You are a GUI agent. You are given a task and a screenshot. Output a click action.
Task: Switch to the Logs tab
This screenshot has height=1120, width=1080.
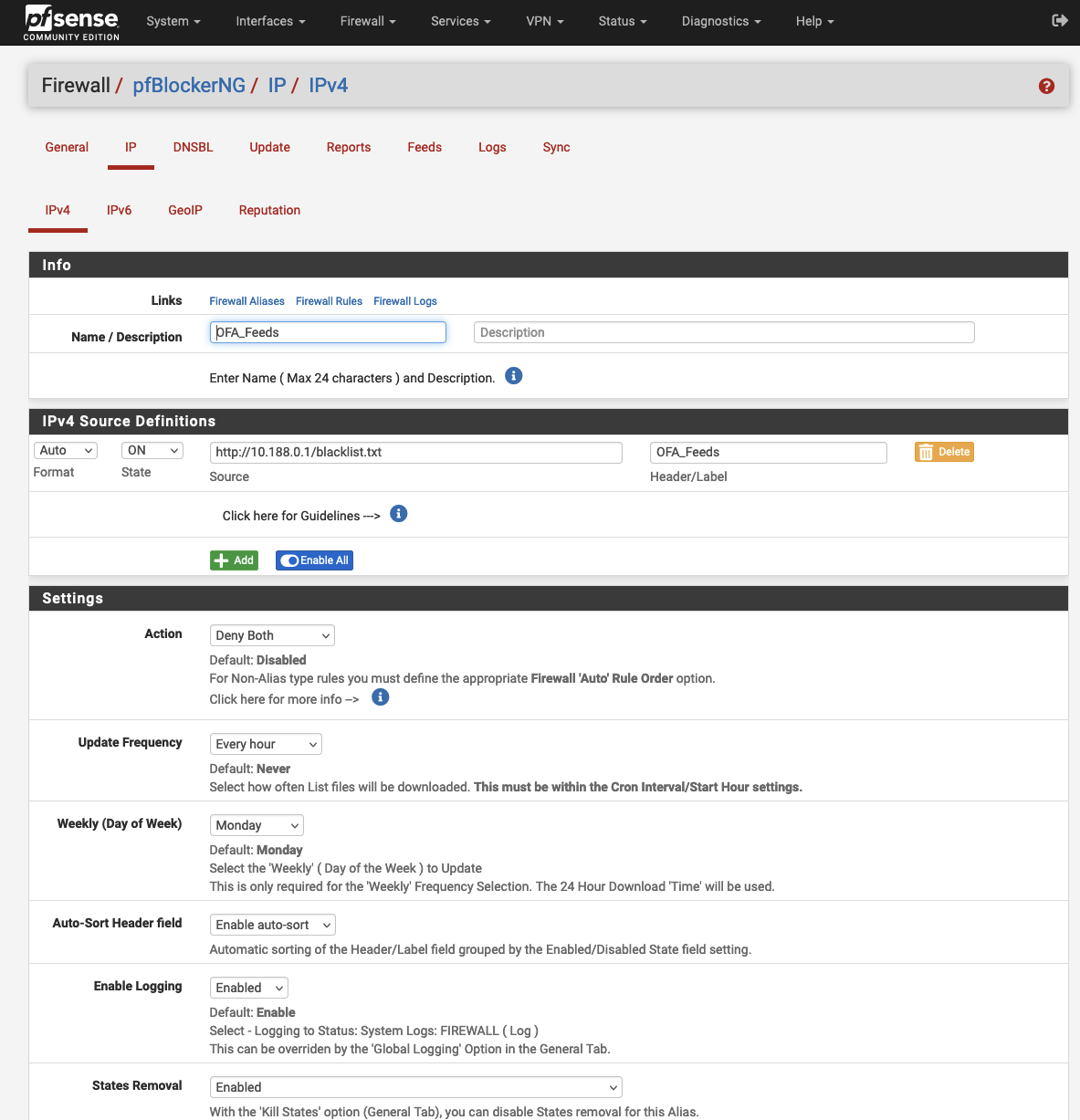pyautogui.click(x=492, y=147)
